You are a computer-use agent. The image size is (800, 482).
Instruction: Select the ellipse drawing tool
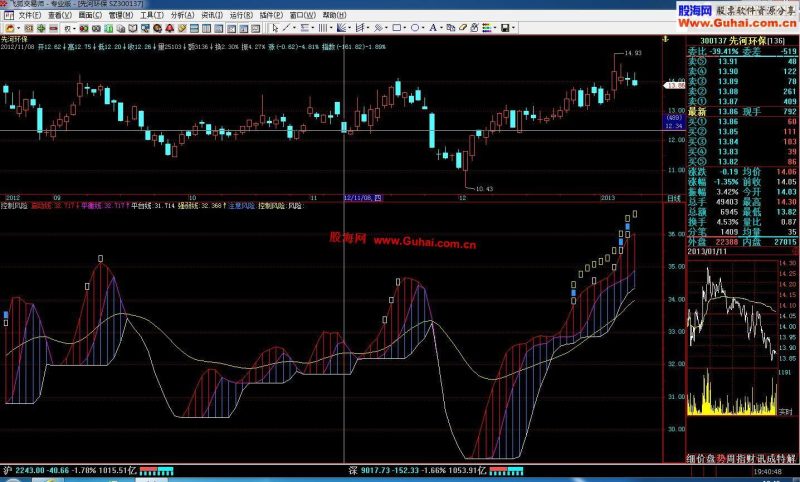click(x=415, y=28)
